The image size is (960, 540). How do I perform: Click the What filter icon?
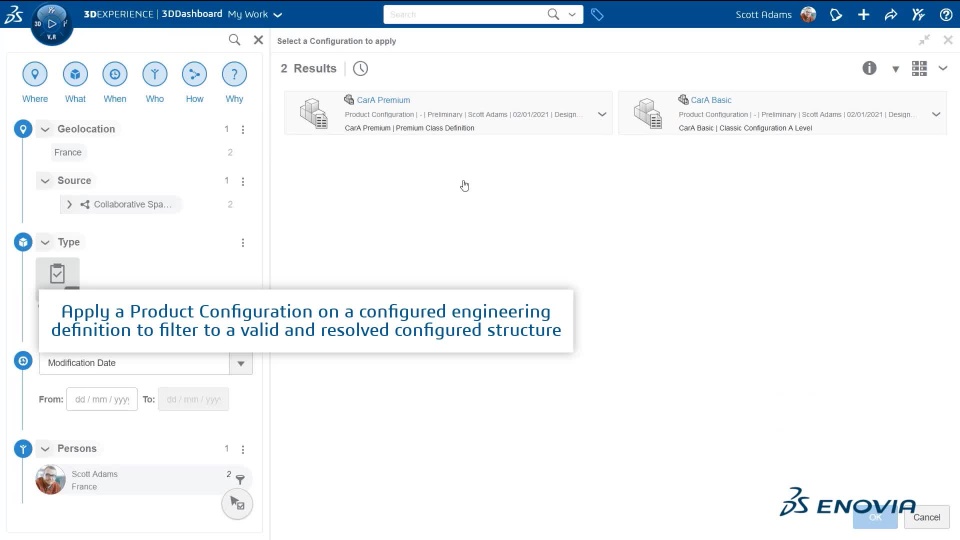tap(75, 74)
